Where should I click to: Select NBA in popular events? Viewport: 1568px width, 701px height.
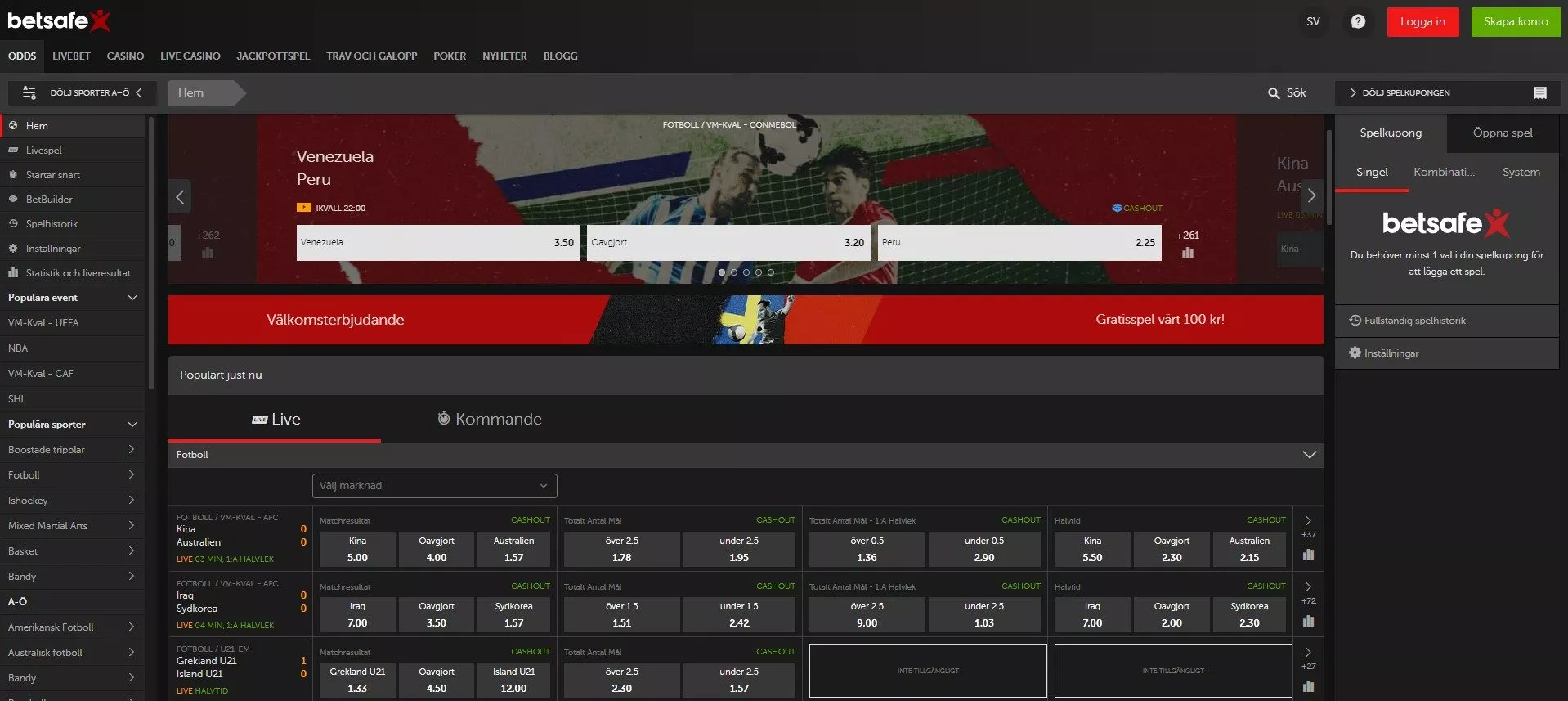74,348
